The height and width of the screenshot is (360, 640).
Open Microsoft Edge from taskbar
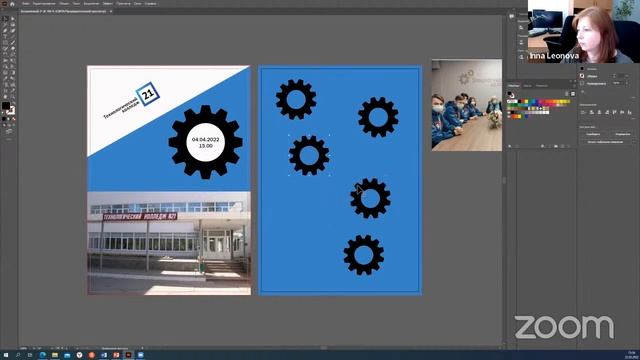click(x=42, y=355)
